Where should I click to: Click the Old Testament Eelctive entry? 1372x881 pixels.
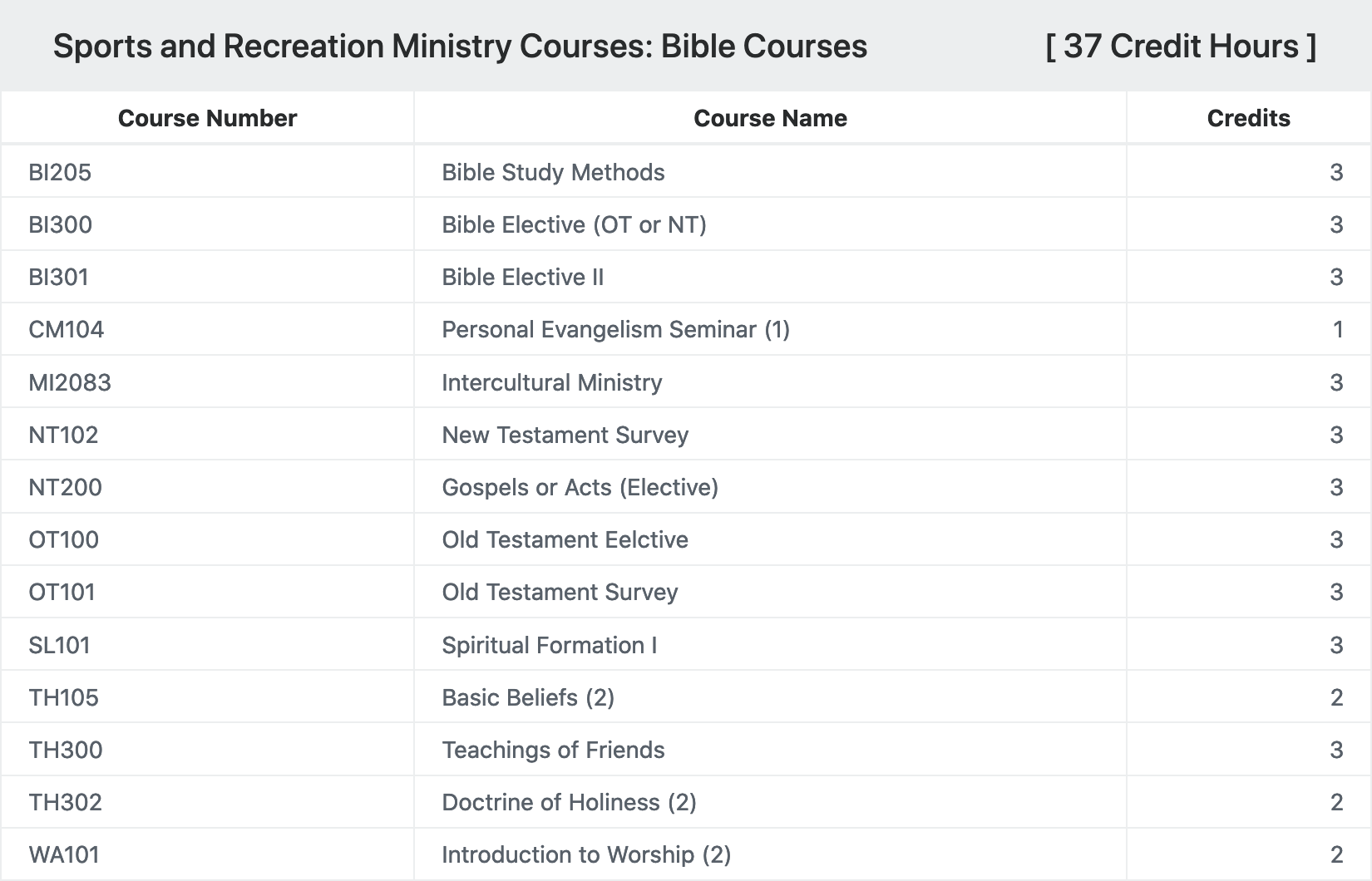click(565, 539)
